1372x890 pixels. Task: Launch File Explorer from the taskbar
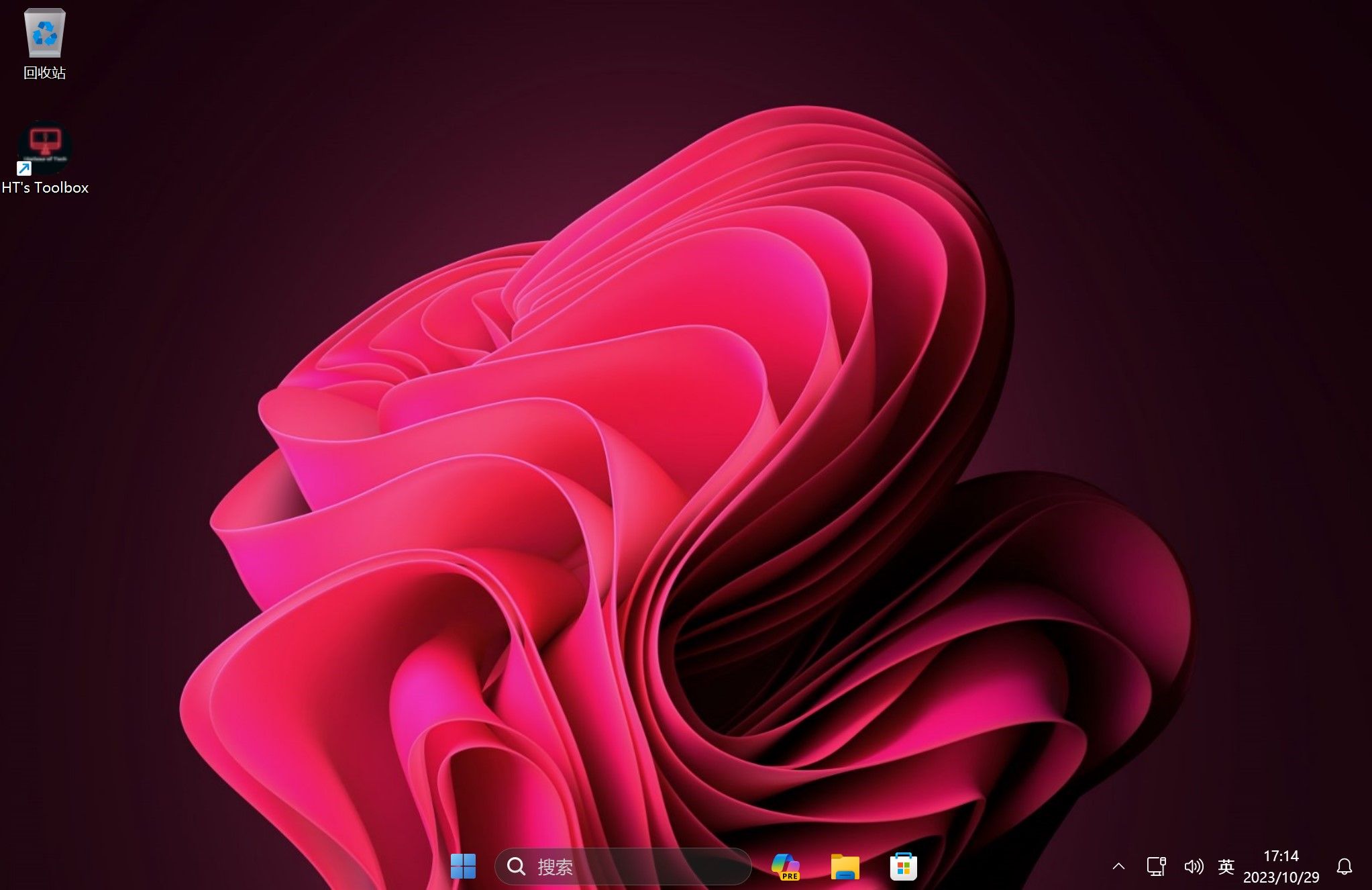click(845, 867)
